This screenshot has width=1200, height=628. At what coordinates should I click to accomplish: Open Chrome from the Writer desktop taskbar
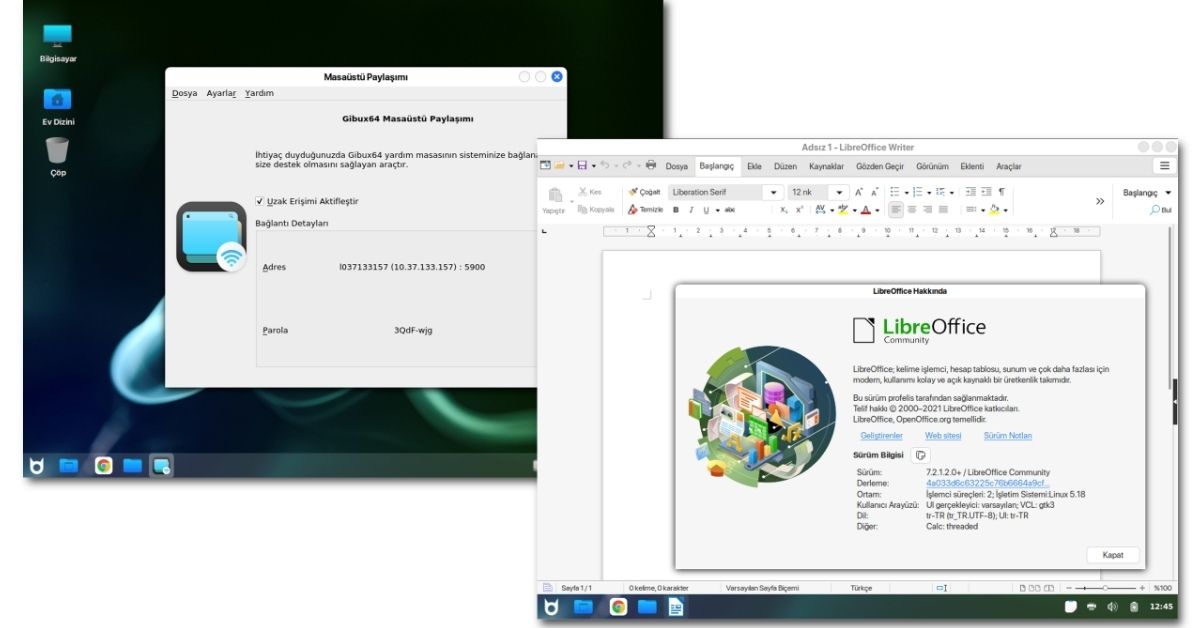pyautogui.click(x=618, y=607)
